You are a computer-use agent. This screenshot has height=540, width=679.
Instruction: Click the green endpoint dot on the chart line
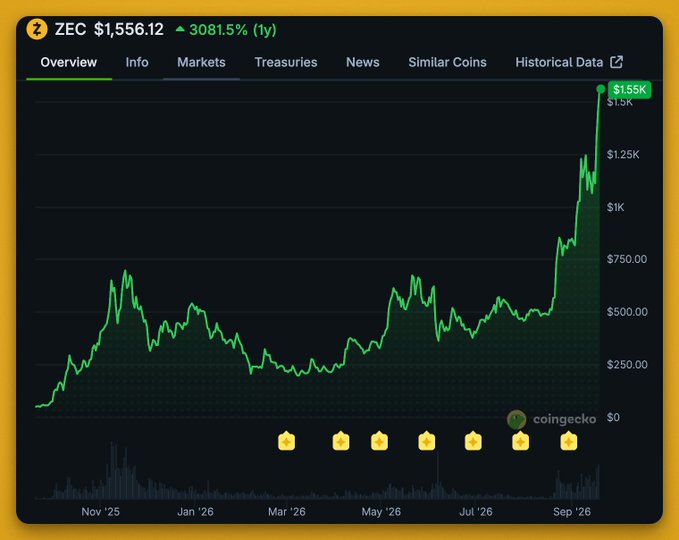[x=601, y=89]
